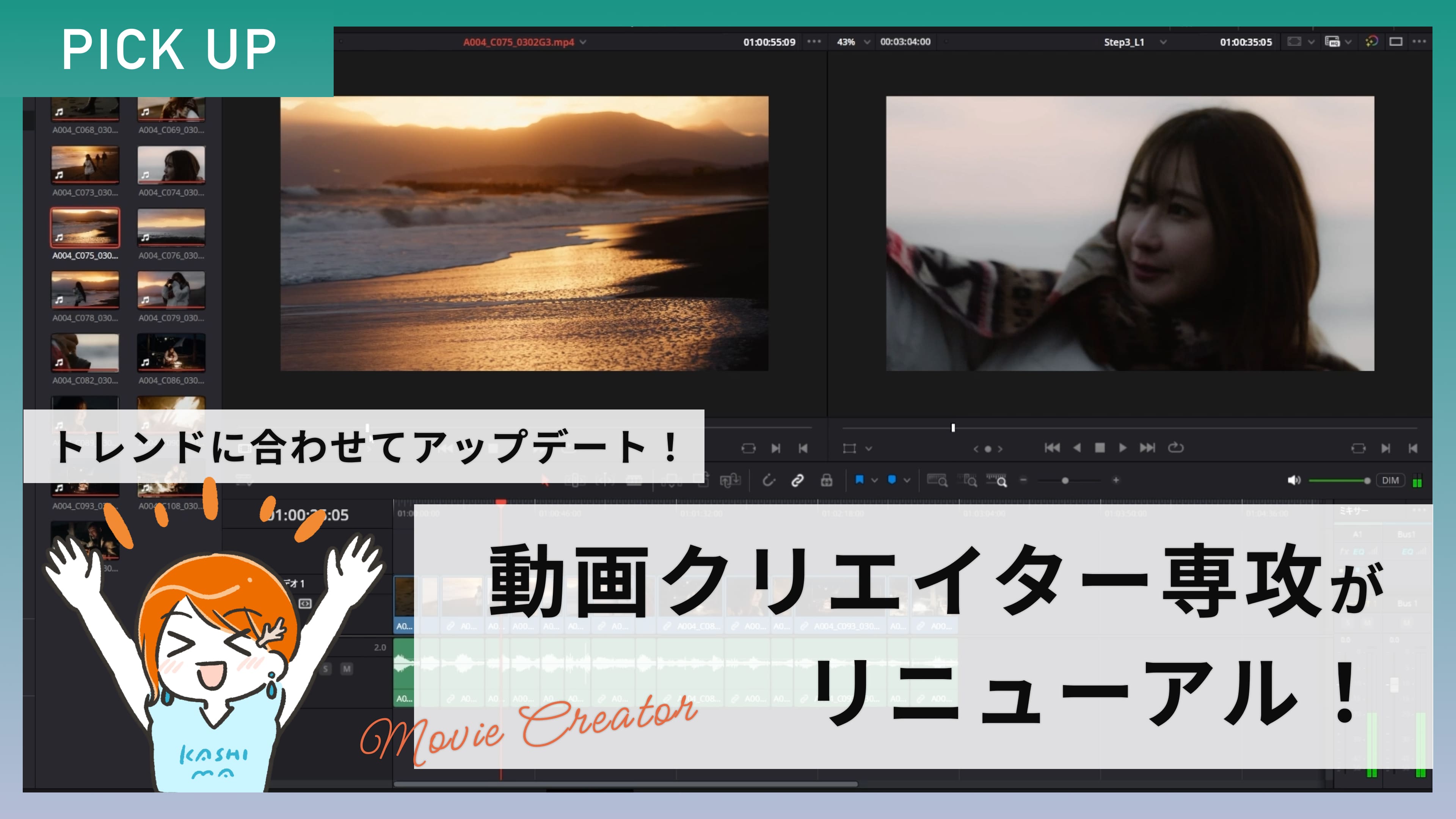Solo audio track with S button
Image resolution: width=1456 pixels, height=819 pixels.
click(326, 669)
